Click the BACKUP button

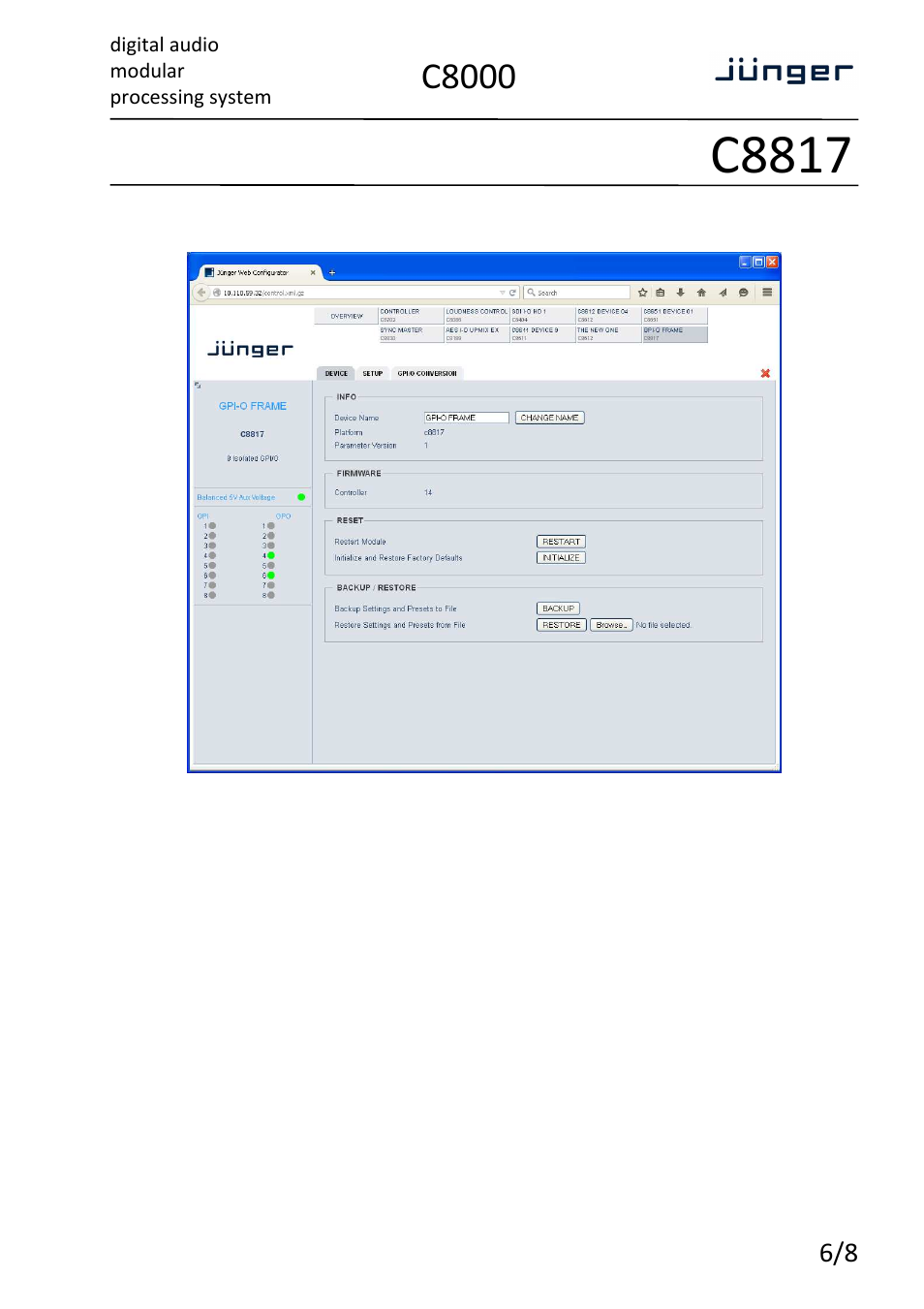pos(558,608)
